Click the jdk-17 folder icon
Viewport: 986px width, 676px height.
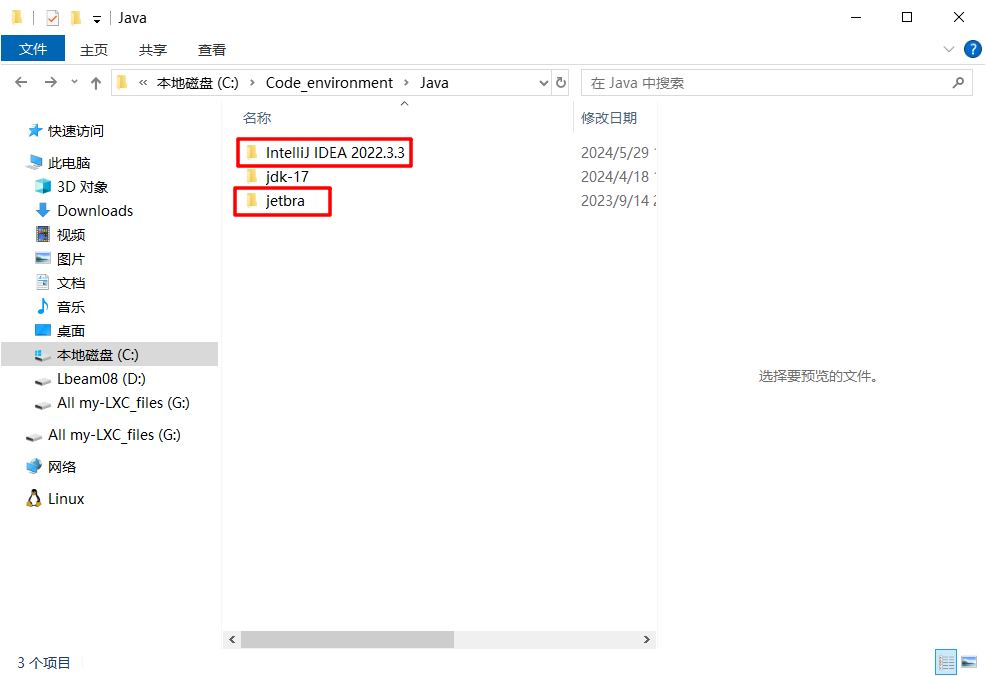pyautogui.click(x=252, y=177)
